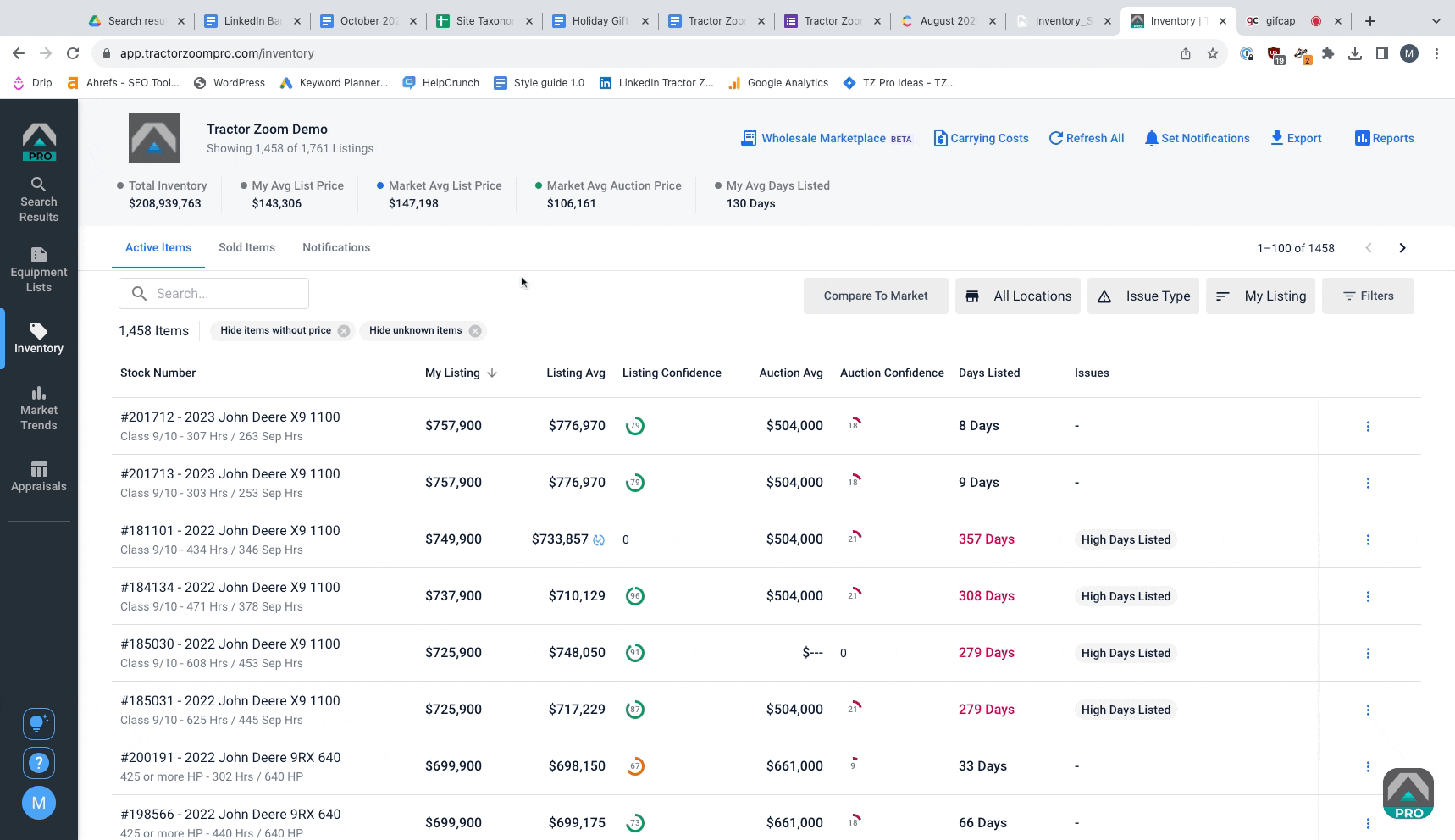Click Tractor Zoom Demo dealer logo thumbnail
The image size is (1455, 840).
(154, 138)
